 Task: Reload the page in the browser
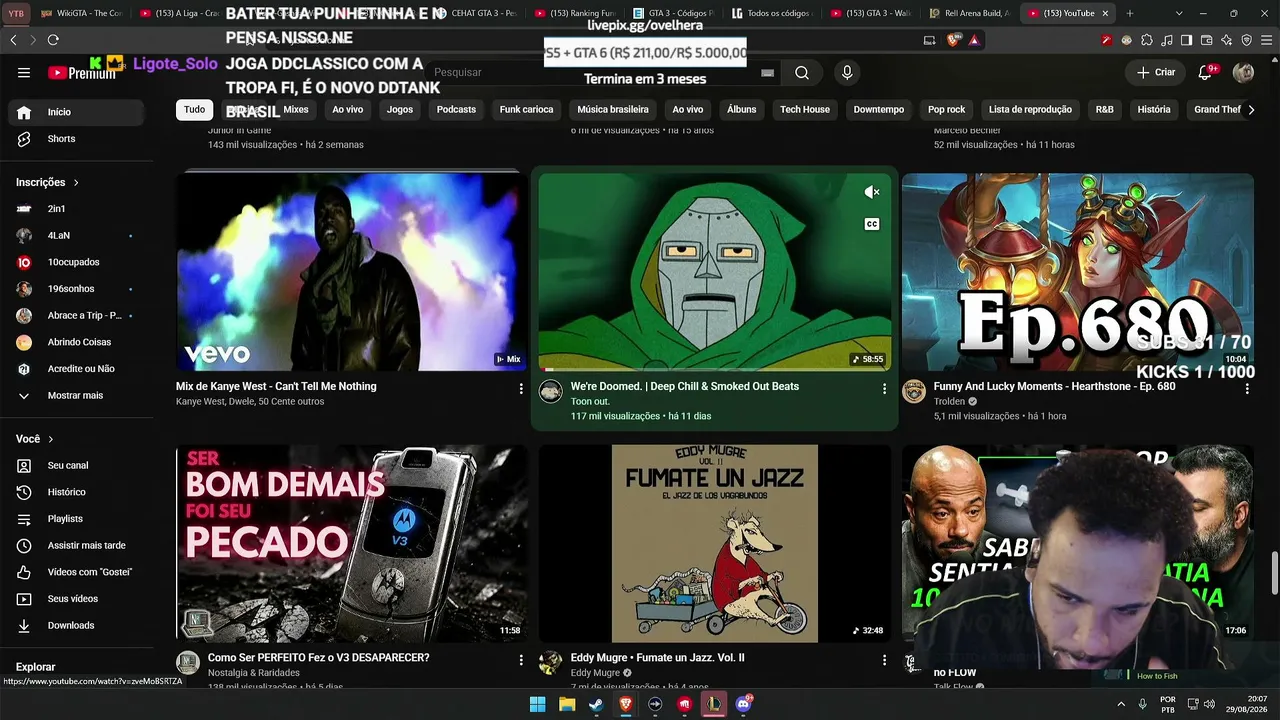tap(53, 40)
